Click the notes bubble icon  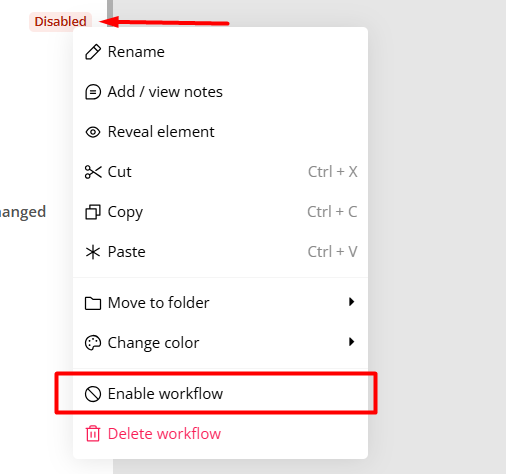click(x=93, y=92)
